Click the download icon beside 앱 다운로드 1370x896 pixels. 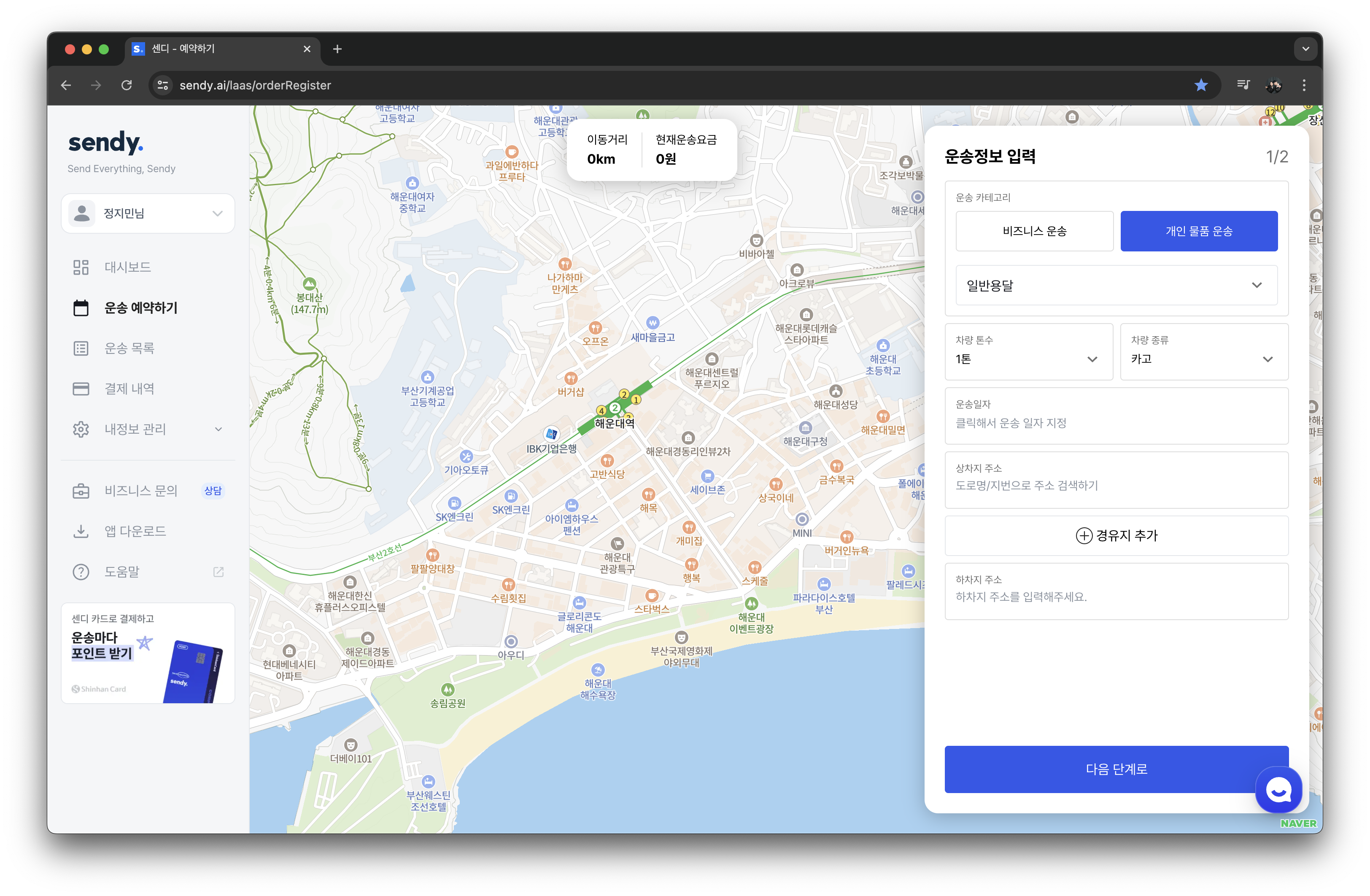[81, 531]
